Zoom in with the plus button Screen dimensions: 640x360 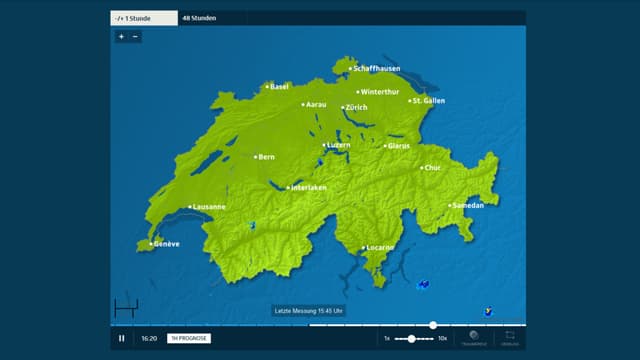pyautogui.click(x=121, y=37)
